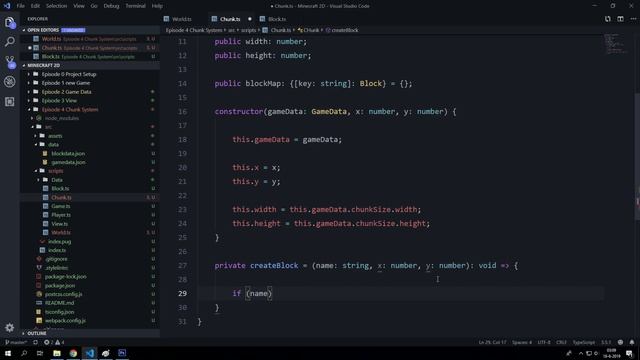Expand the Episode 1 new Game folder
This screenshot has height=360, width=640.
coord(66,83)
